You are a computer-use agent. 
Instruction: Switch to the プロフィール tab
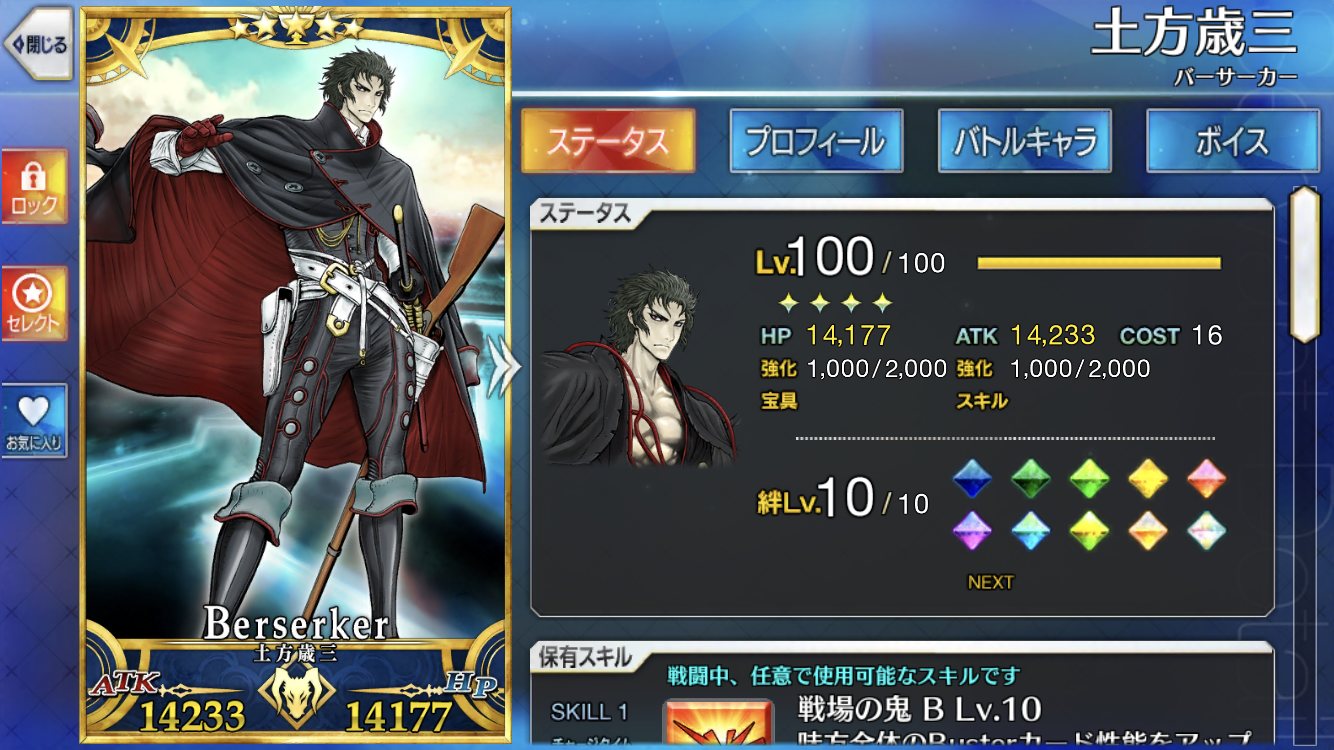click(x=816, y=141)
